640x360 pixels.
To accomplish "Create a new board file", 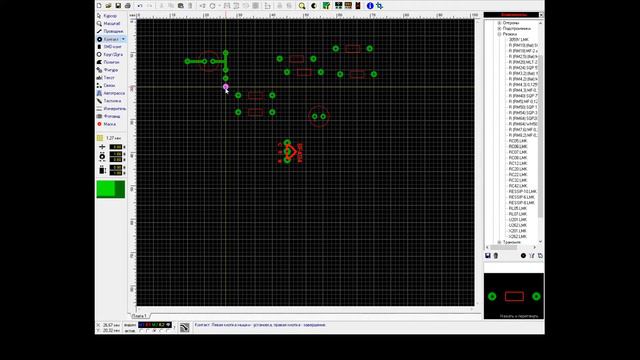I will coord(99,6).
